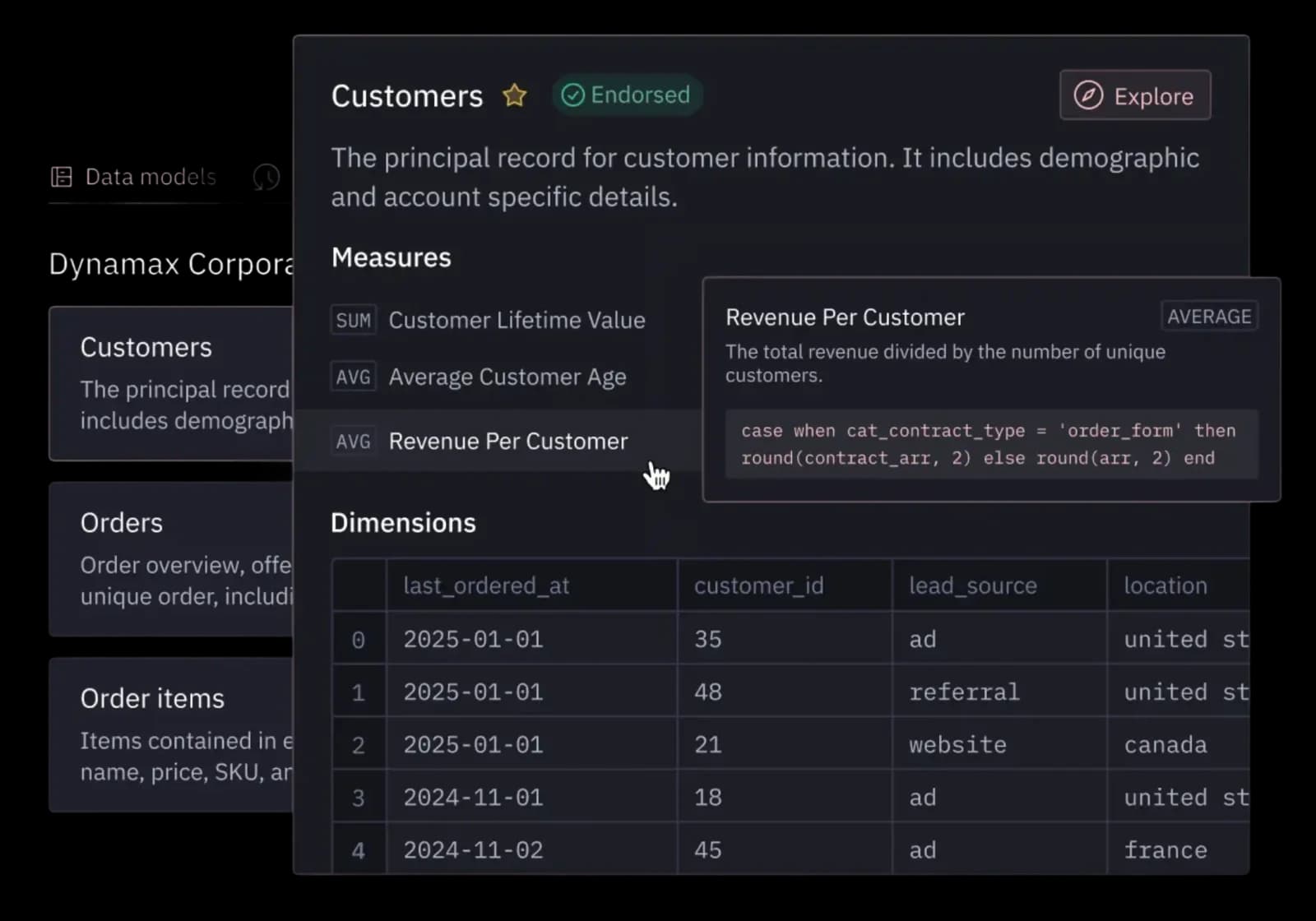This screenshot has width=1316, height=921.
Task: Click the Endorsed badge
Action: 627,95
